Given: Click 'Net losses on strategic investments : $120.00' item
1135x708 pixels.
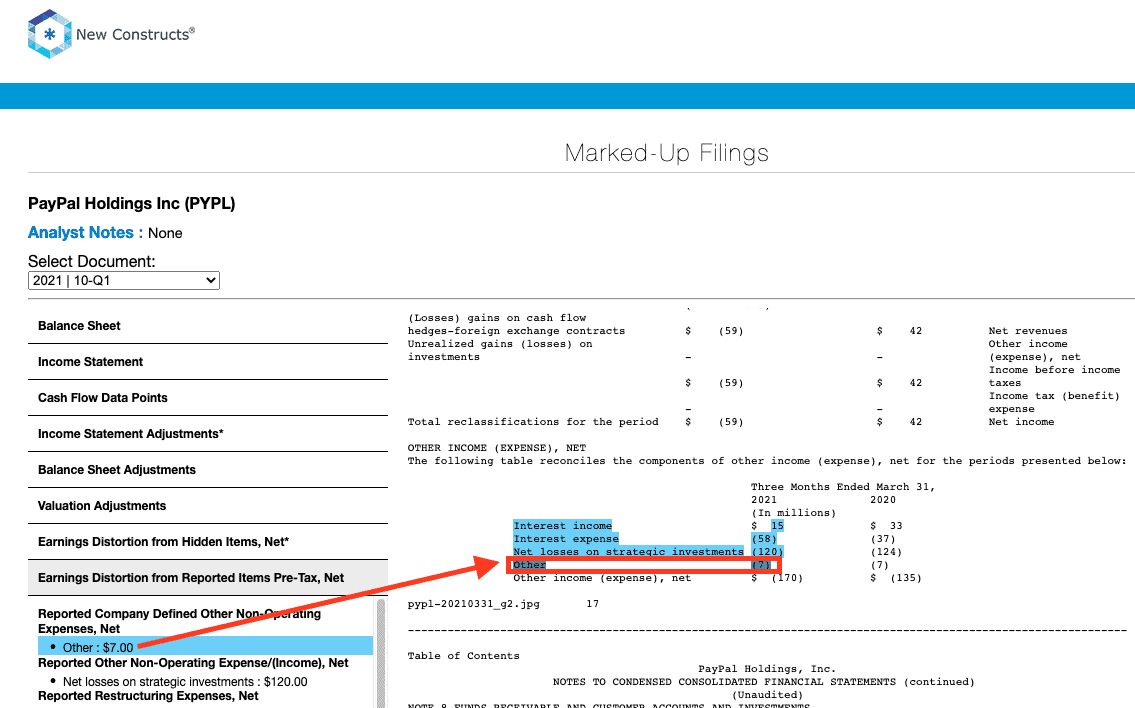Looking at the screenshot, I should [x=185, y=682].
